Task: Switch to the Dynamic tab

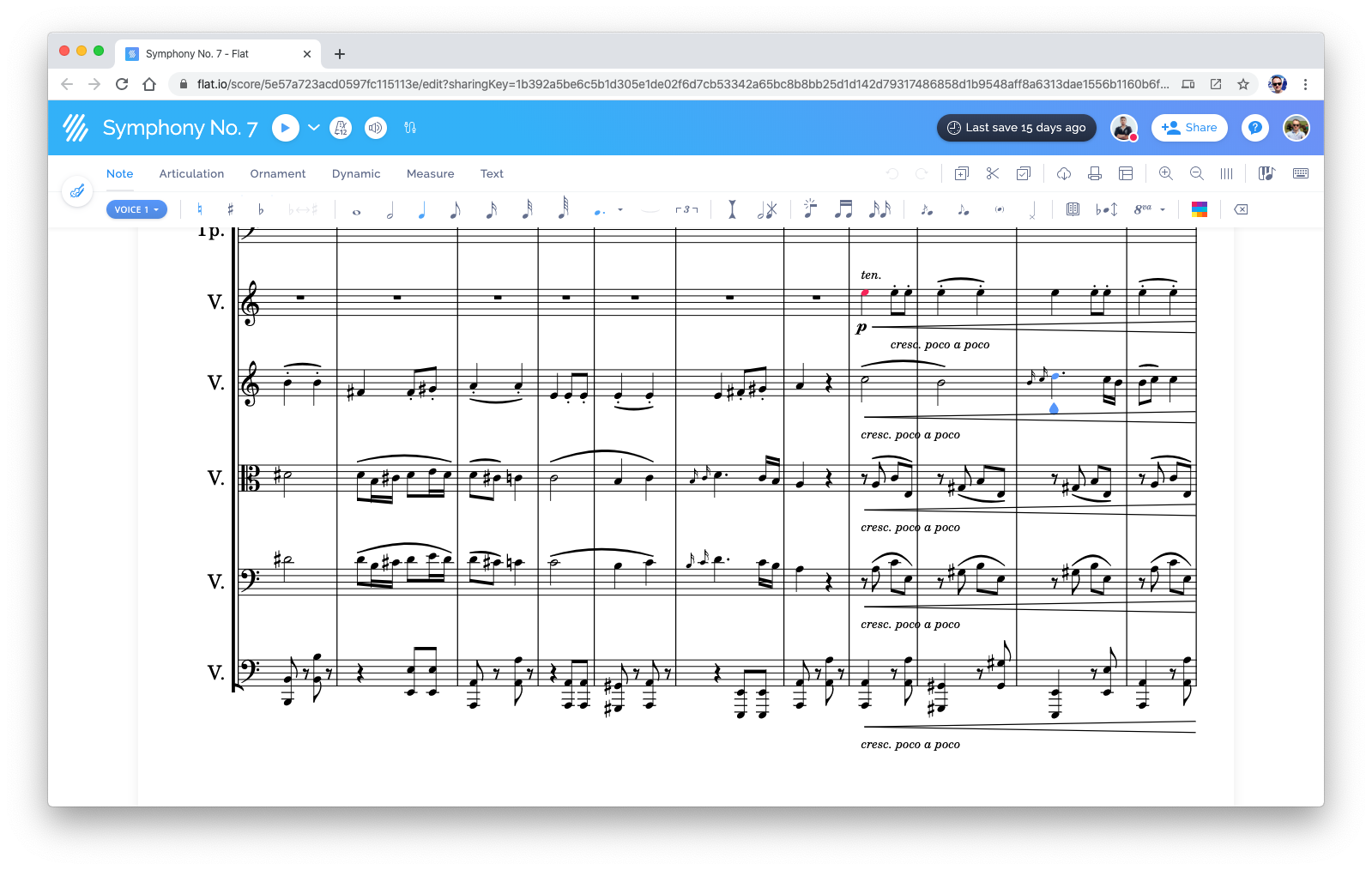Action: click(356, 173)
